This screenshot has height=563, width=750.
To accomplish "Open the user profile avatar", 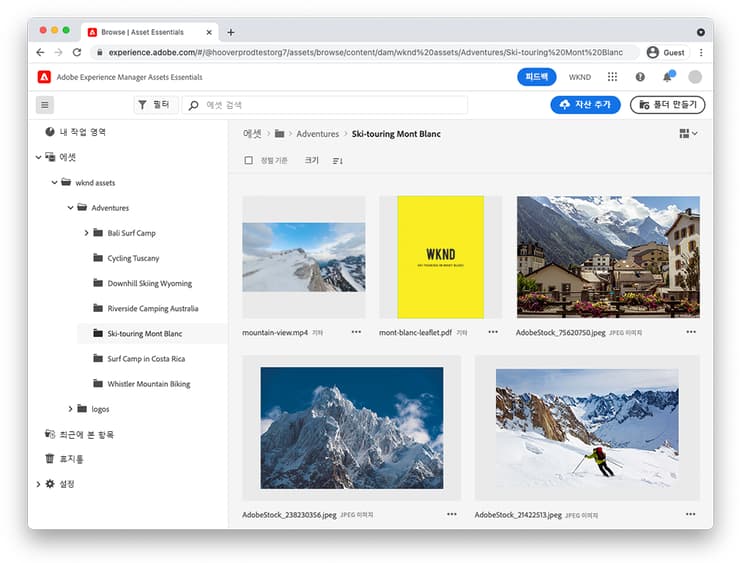I will tap(695, 77).
